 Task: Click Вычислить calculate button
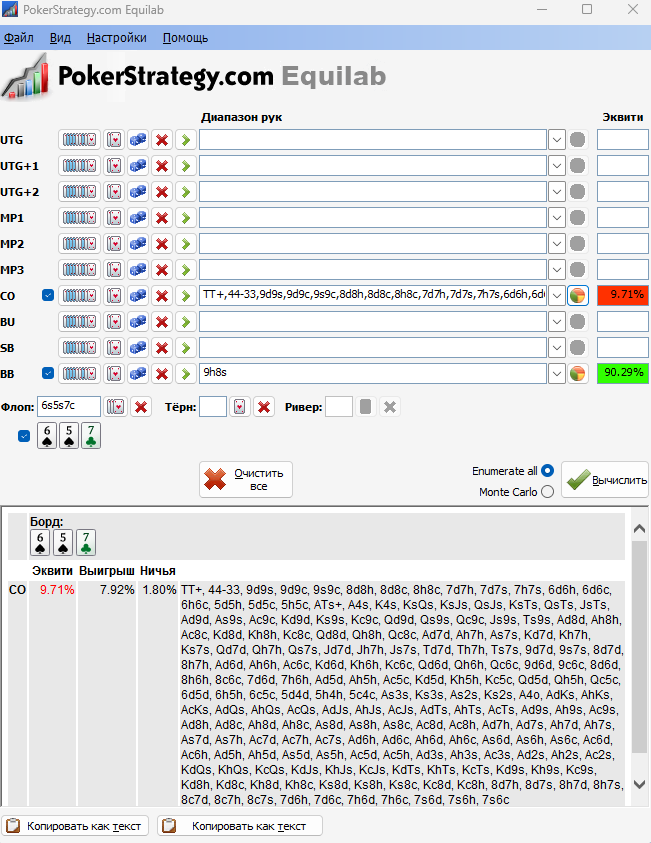pos(605,480)
